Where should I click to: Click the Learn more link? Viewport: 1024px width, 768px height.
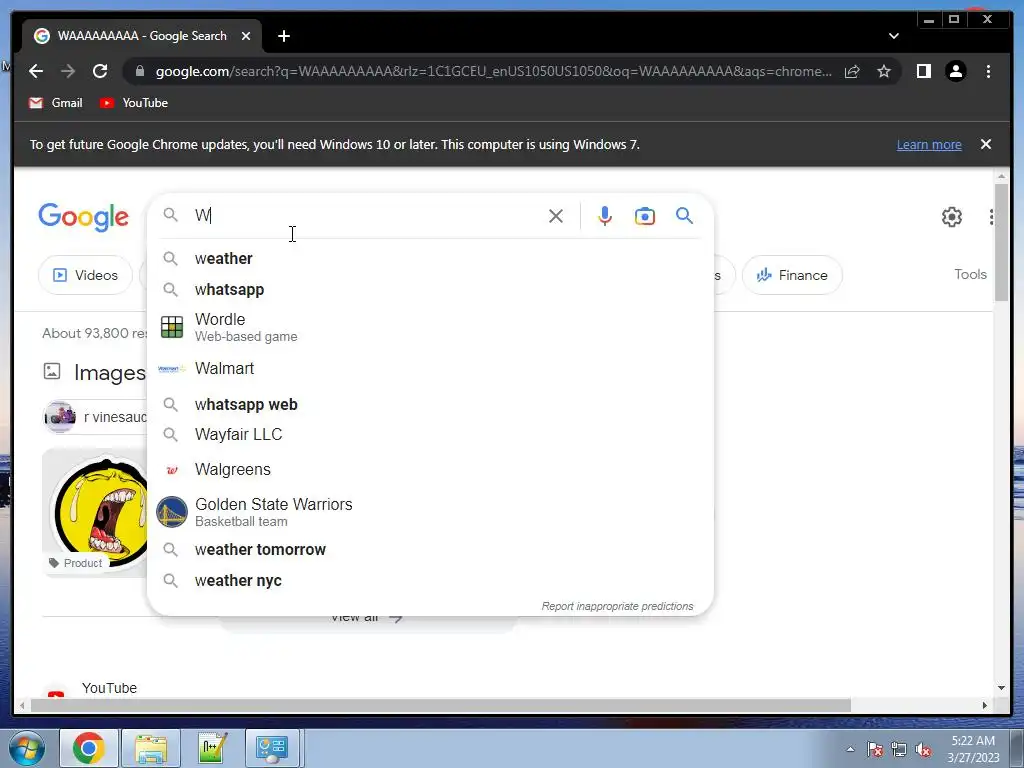click(929, 144)
